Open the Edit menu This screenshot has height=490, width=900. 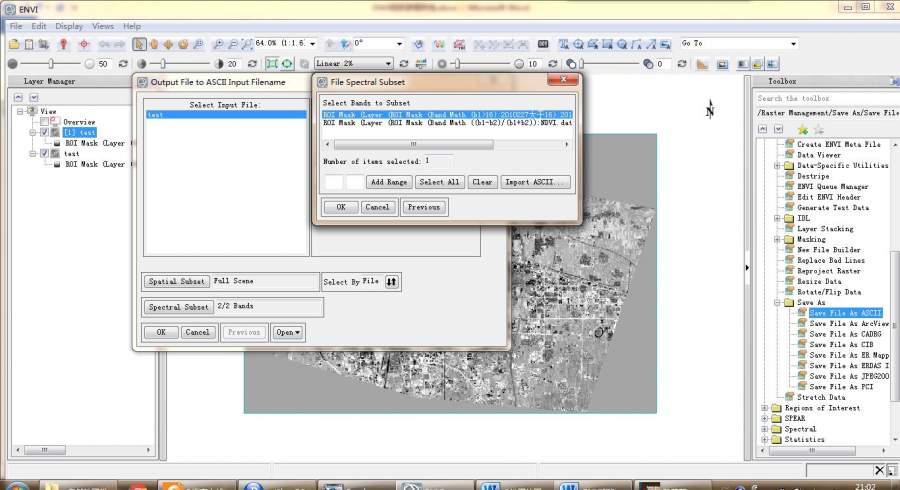[x=38, y=26]
